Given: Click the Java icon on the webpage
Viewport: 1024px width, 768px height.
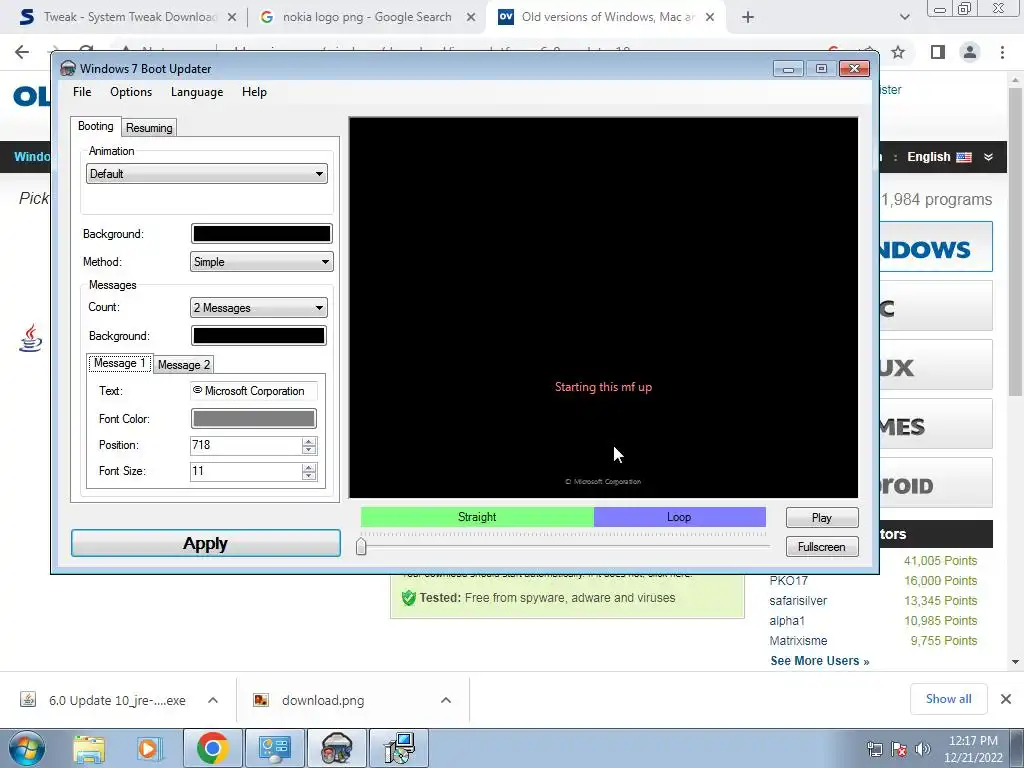Looking at the screenshot, I should click(31, 338).
